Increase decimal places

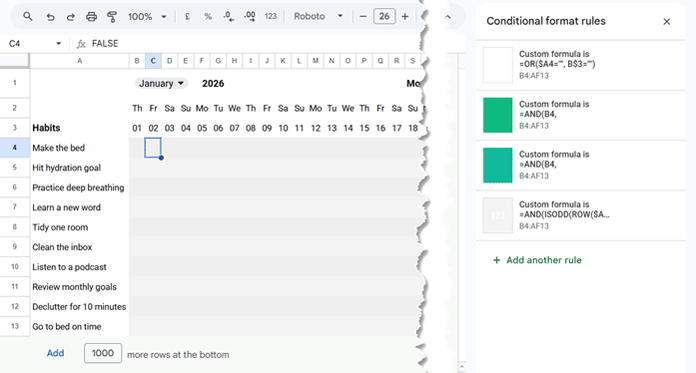pyautogui.click(x=250, y=16)
